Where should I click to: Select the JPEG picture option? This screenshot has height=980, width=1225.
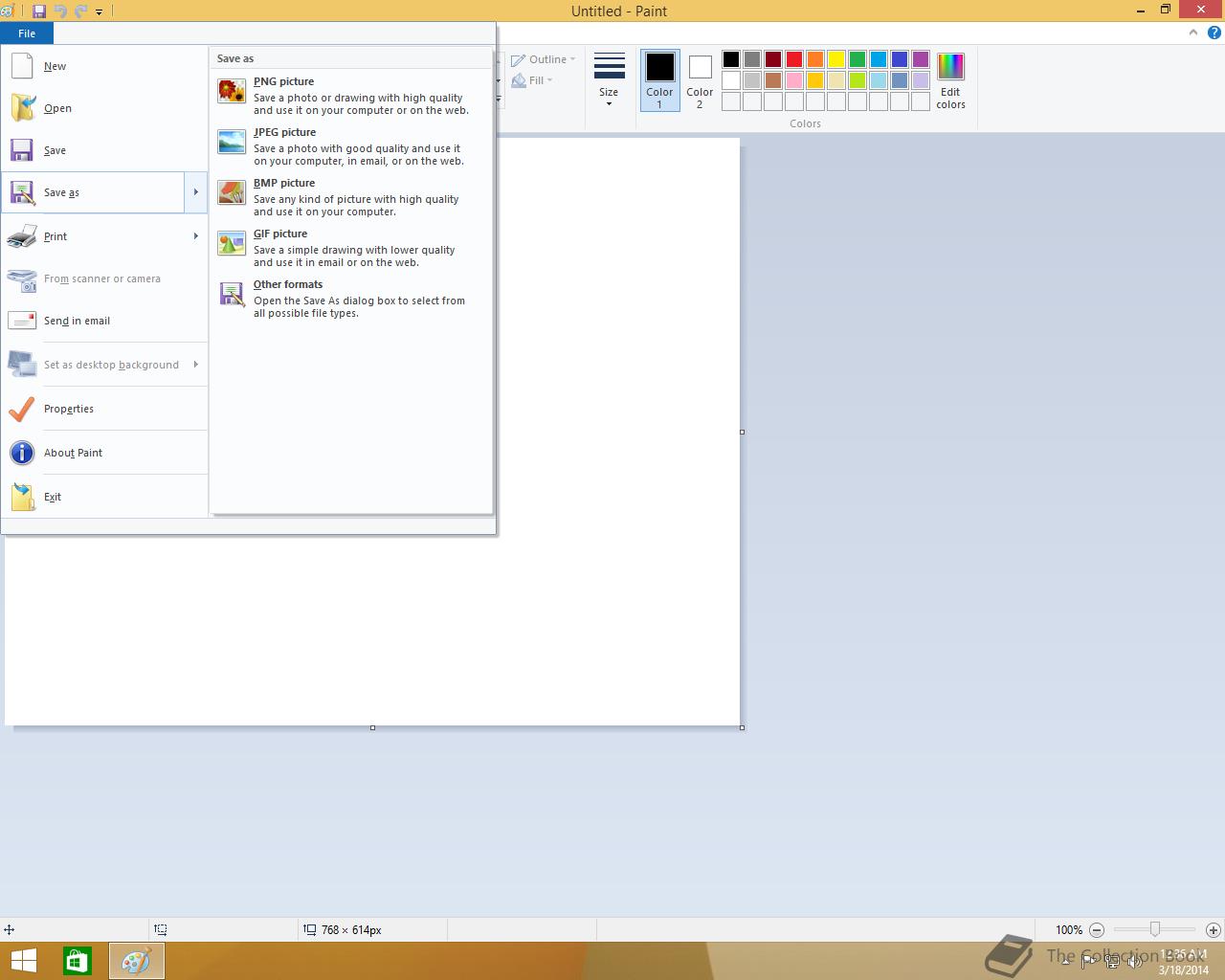[x=351, y=146]
